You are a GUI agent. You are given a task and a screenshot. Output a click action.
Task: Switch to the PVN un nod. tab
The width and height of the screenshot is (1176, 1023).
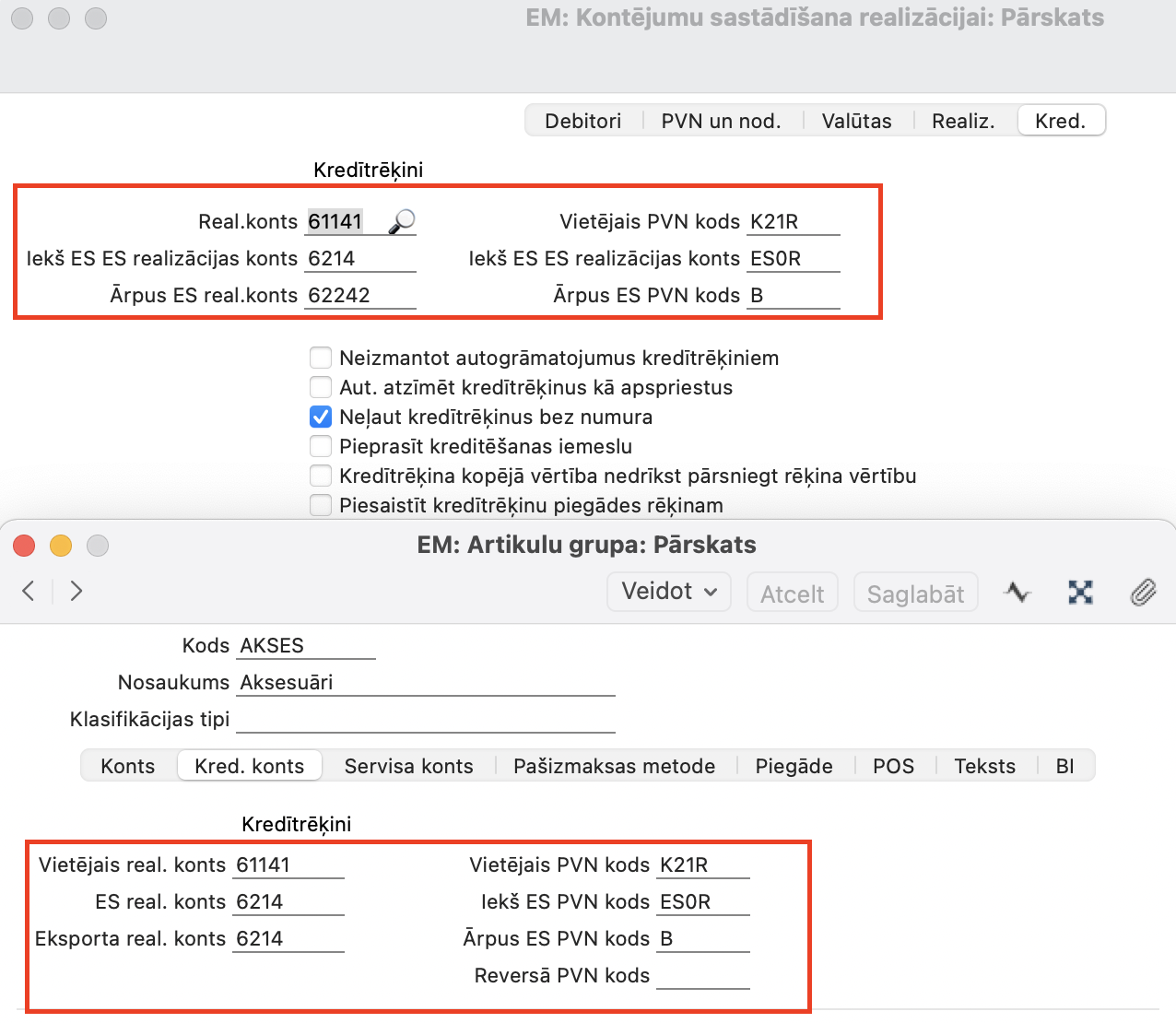pos(721,121)
